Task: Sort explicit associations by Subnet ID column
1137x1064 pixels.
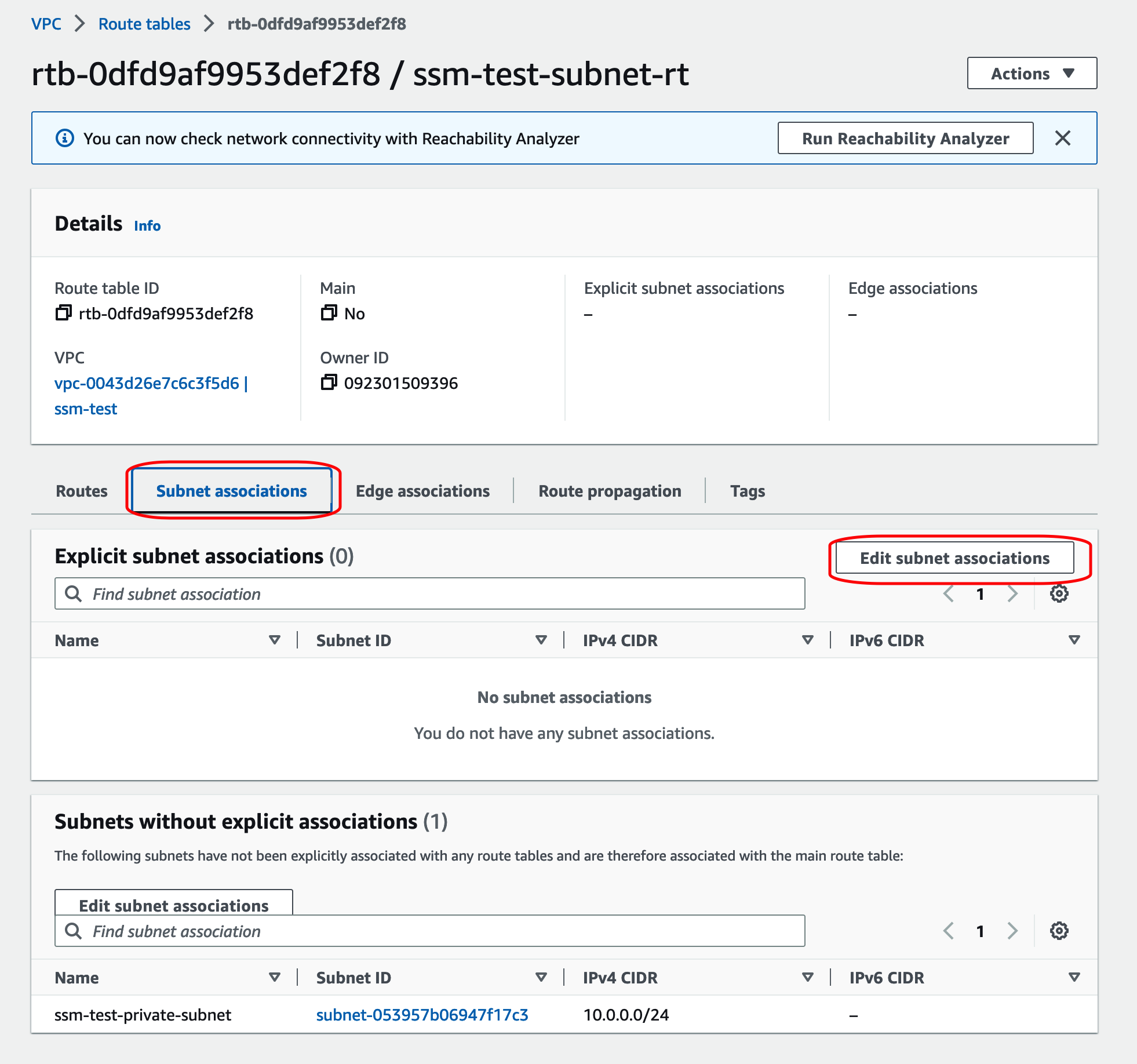Action: [541, 640]
